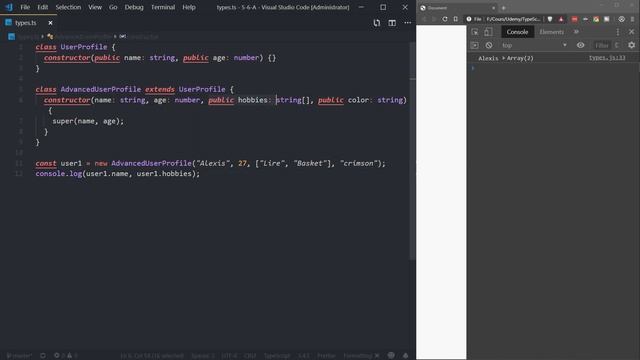
Task: Open changes (compare) icon in editor title bar
Action: click(376, 23)
